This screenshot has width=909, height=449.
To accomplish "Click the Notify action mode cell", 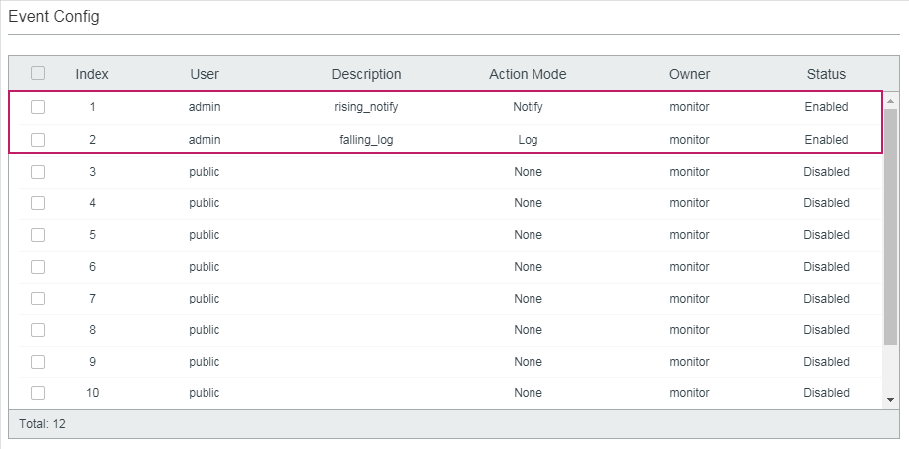I will (x=528, y=107).
